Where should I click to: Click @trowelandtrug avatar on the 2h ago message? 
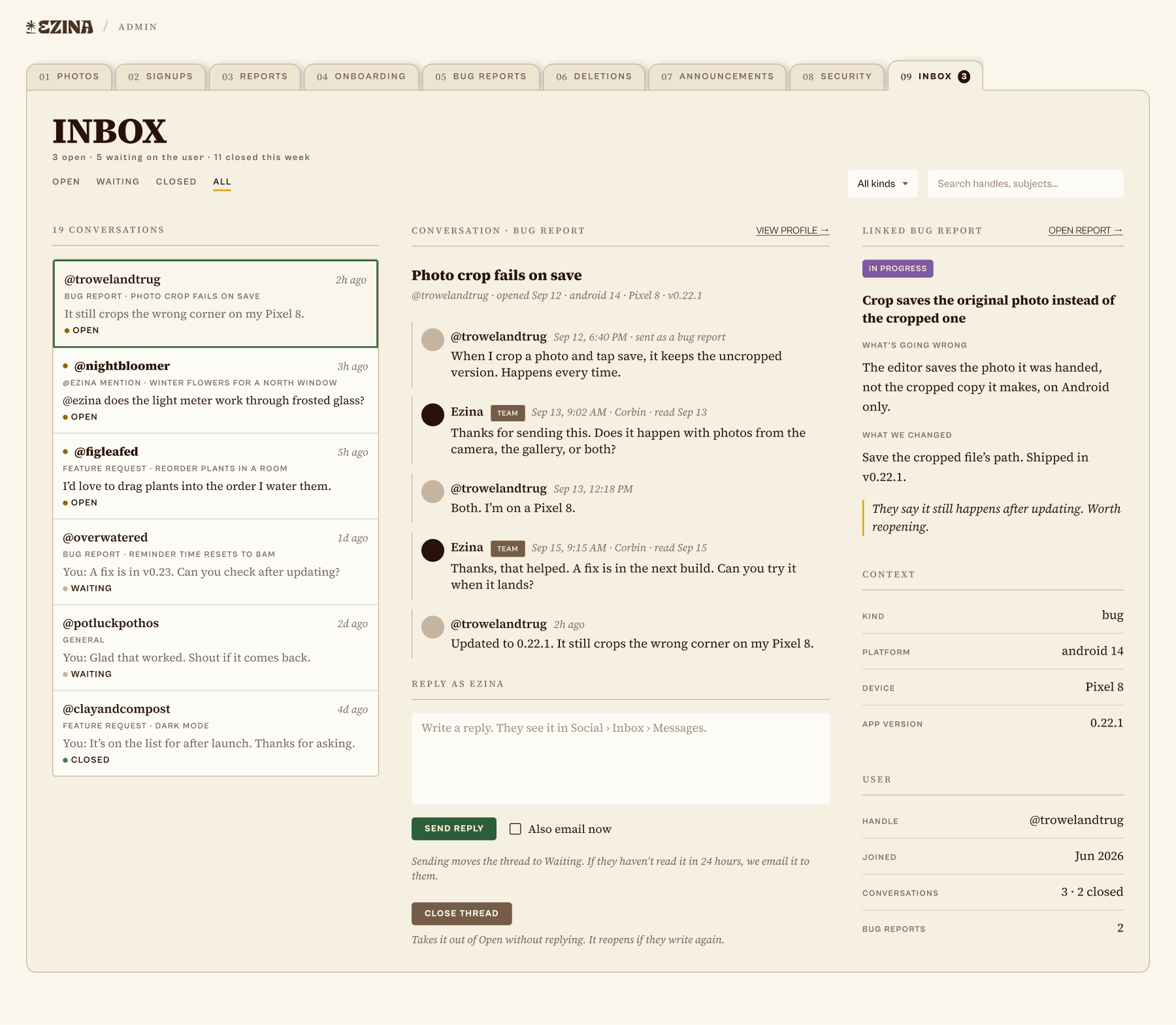click(433, 627)
